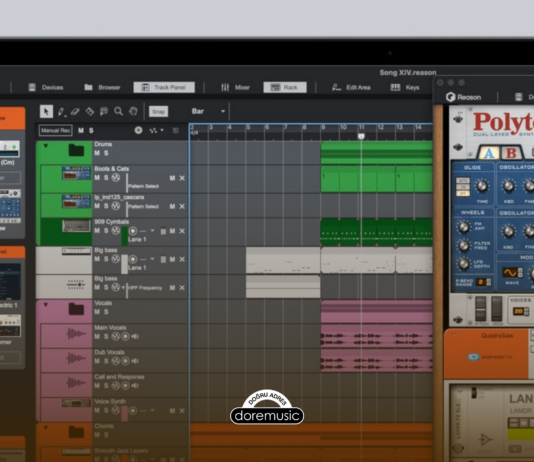Collapse the Chords folder
This screenshot has width=534, height=462.
[x=46, y=428]
